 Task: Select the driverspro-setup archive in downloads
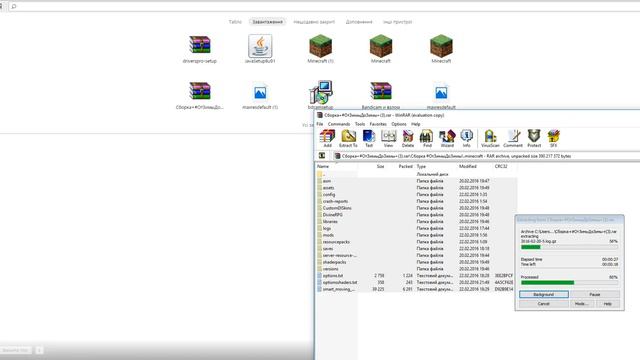pyautogui.click(x=200, y=50)
